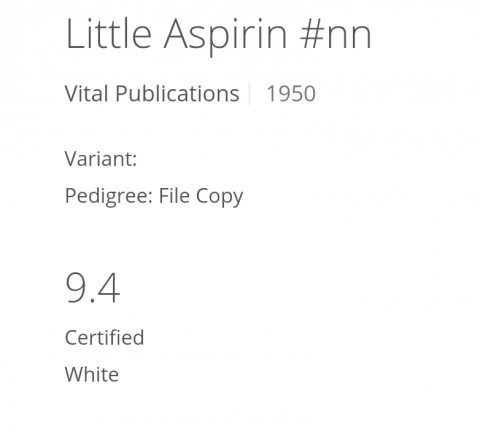This screenshot has width=480, height=432.
Task: Click the Pedigree: label
Action: (x=109, y=196)
